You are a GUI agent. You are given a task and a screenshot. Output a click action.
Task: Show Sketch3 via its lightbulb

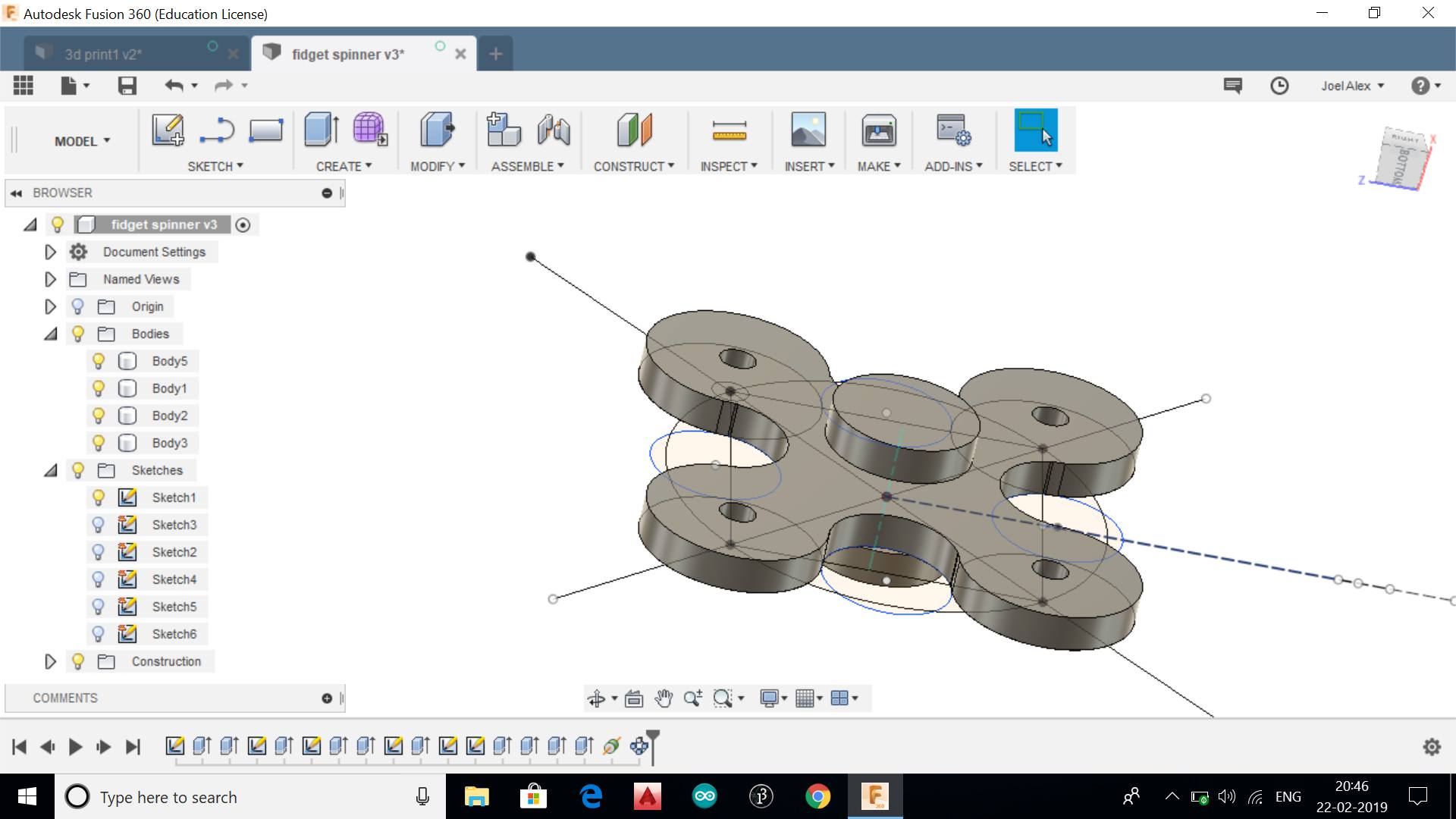point(98,525)
